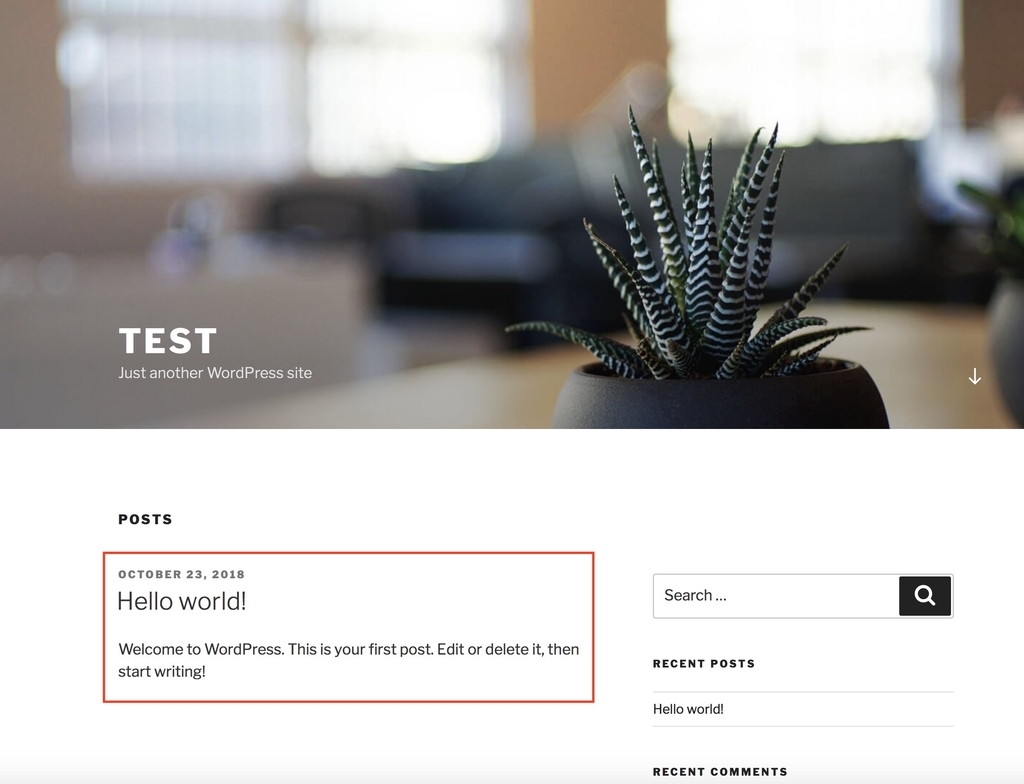
Task: Click the Welcome to WordPress excerpt line
Action: (349, 649)
